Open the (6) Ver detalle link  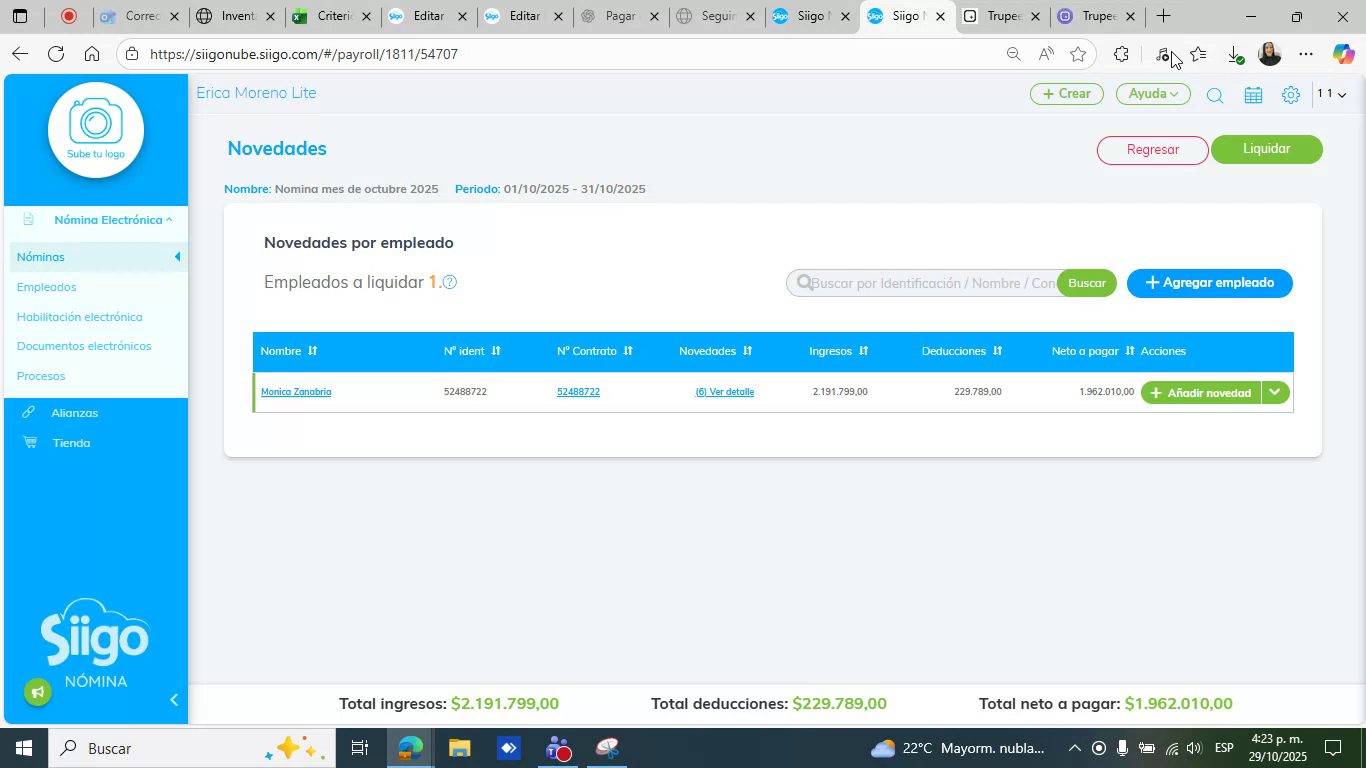(x=725, y=392)
